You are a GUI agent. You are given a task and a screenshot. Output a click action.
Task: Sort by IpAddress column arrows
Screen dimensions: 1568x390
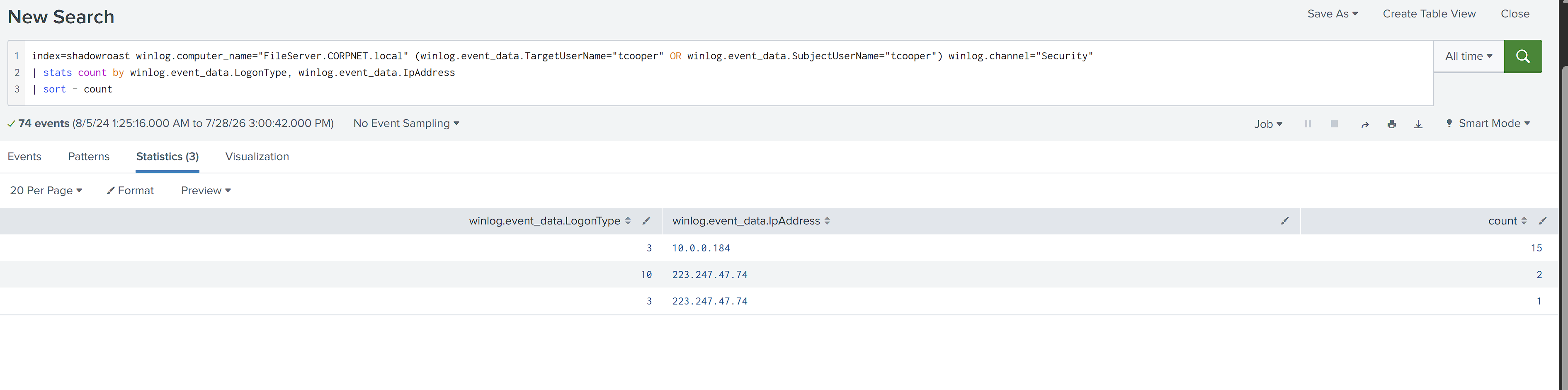[827, 221]
